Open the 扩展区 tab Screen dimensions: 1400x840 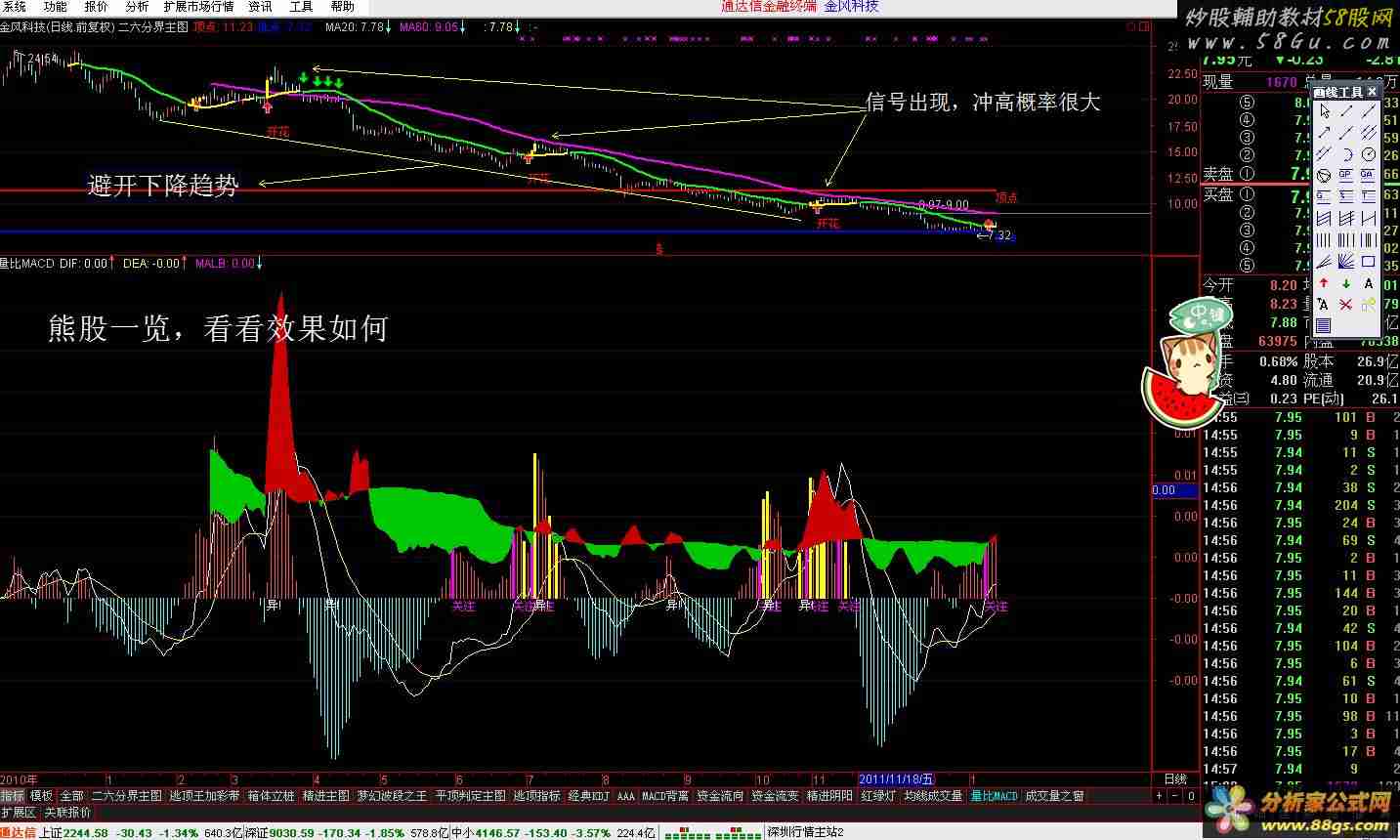(x=19, y=813)
